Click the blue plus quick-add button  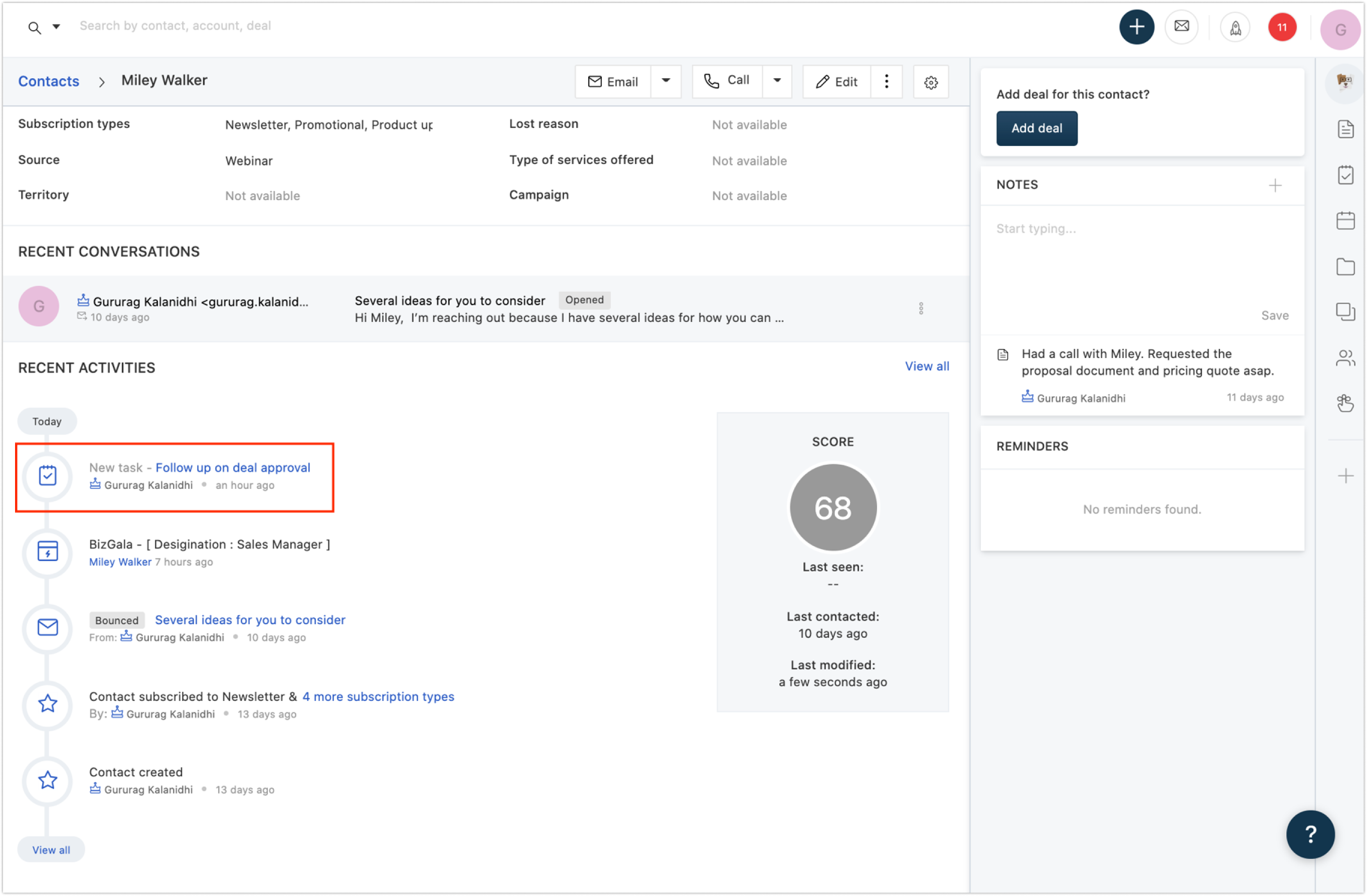[x=1136, y=27]
